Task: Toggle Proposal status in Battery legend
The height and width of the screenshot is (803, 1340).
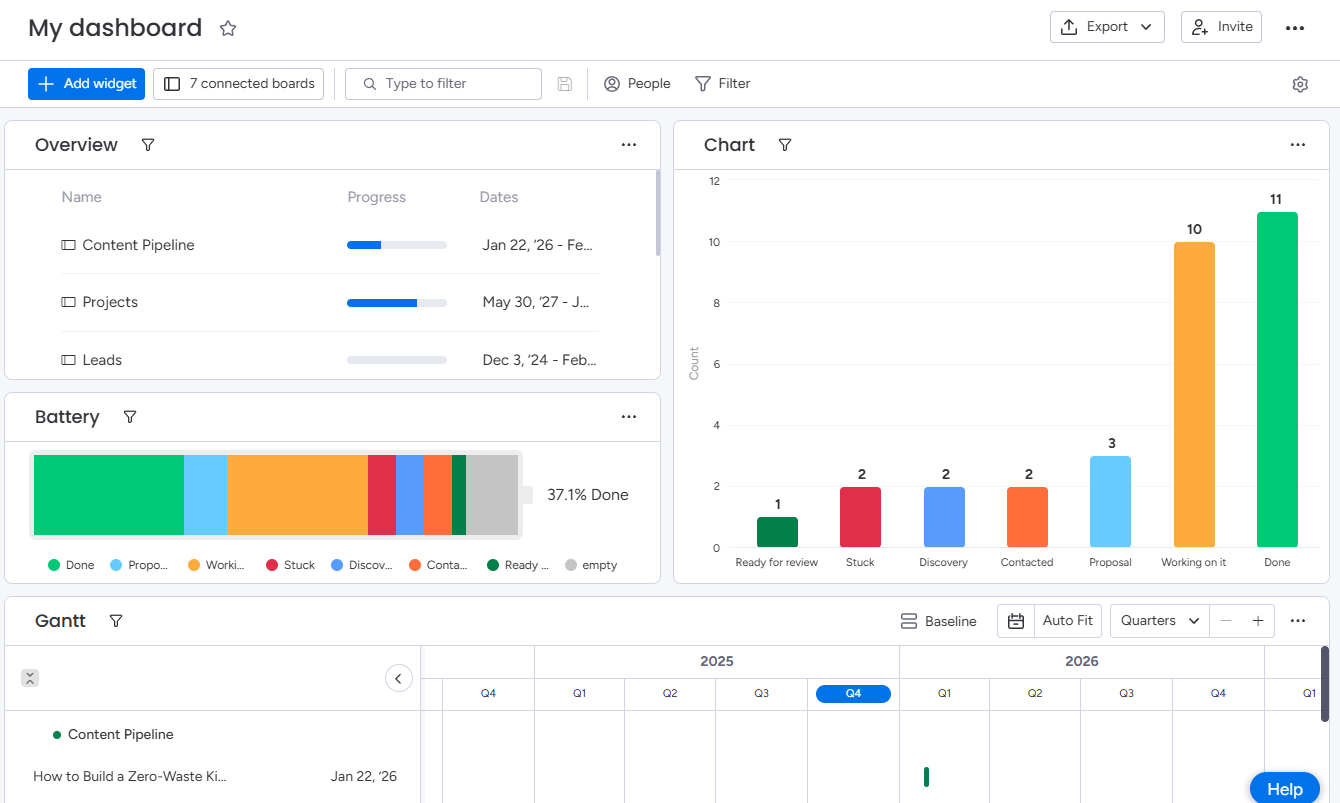Action: 138,565
